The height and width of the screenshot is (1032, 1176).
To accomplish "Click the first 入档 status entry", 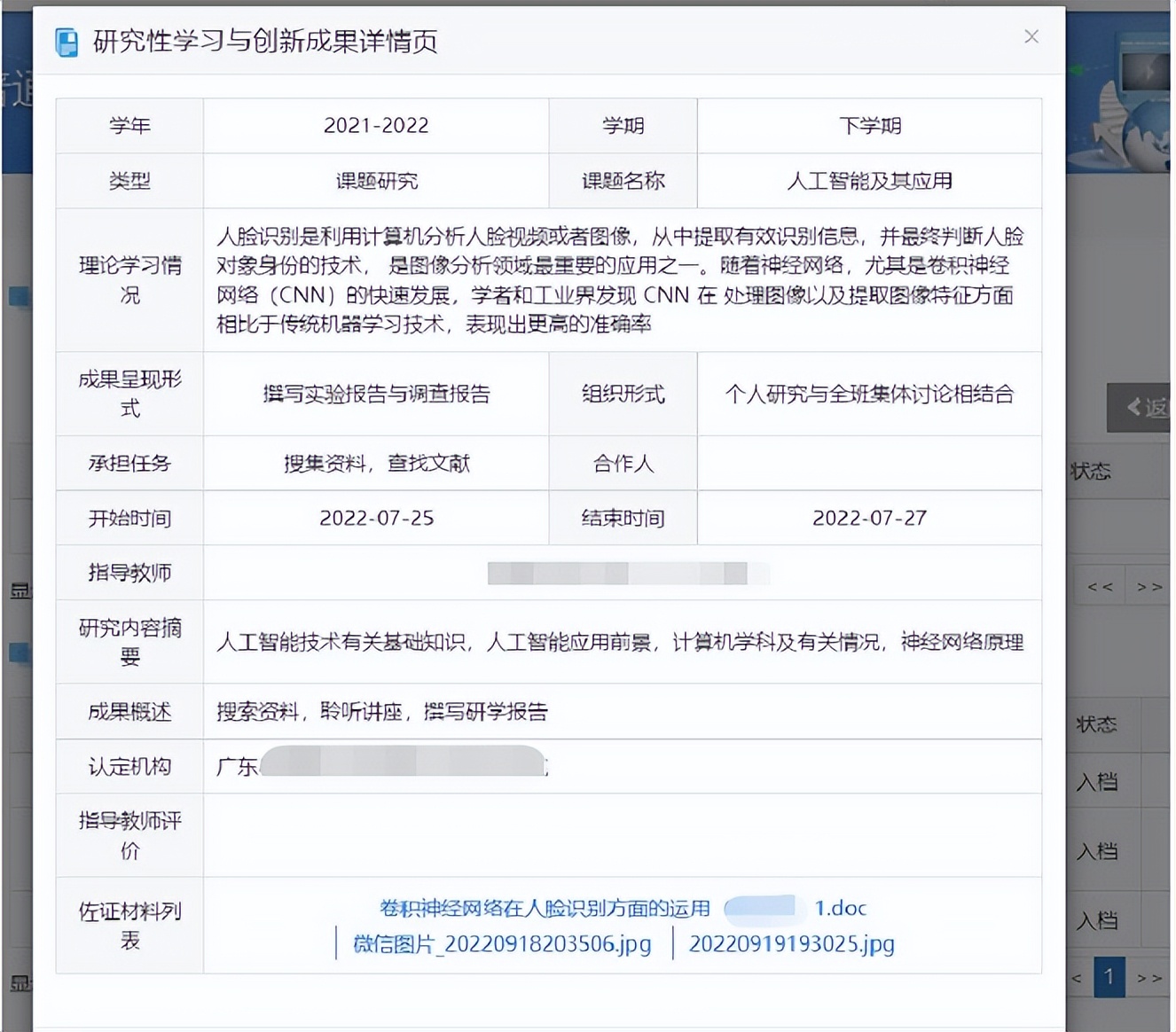I will pos(1100,782).
